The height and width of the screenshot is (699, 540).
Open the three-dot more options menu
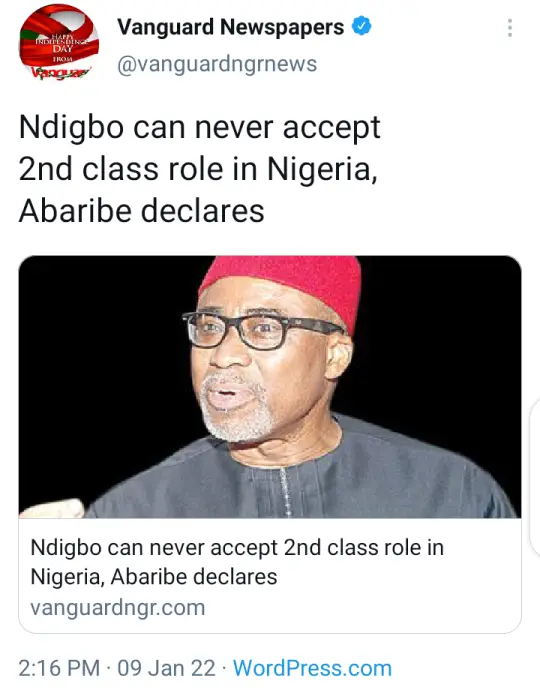point(510,28)
